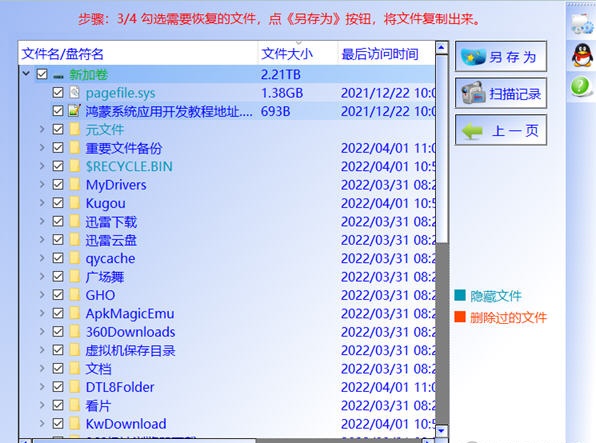Expand the 元文件 folder
The height and width of the screenshot is (443, 596).
(x=42, y=129)
